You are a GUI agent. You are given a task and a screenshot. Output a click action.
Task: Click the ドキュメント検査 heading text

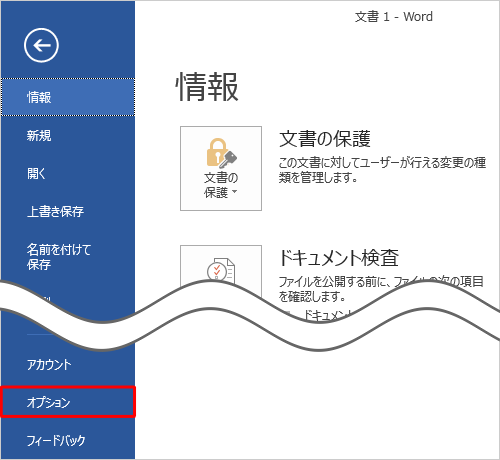click(x=339, y=258)
